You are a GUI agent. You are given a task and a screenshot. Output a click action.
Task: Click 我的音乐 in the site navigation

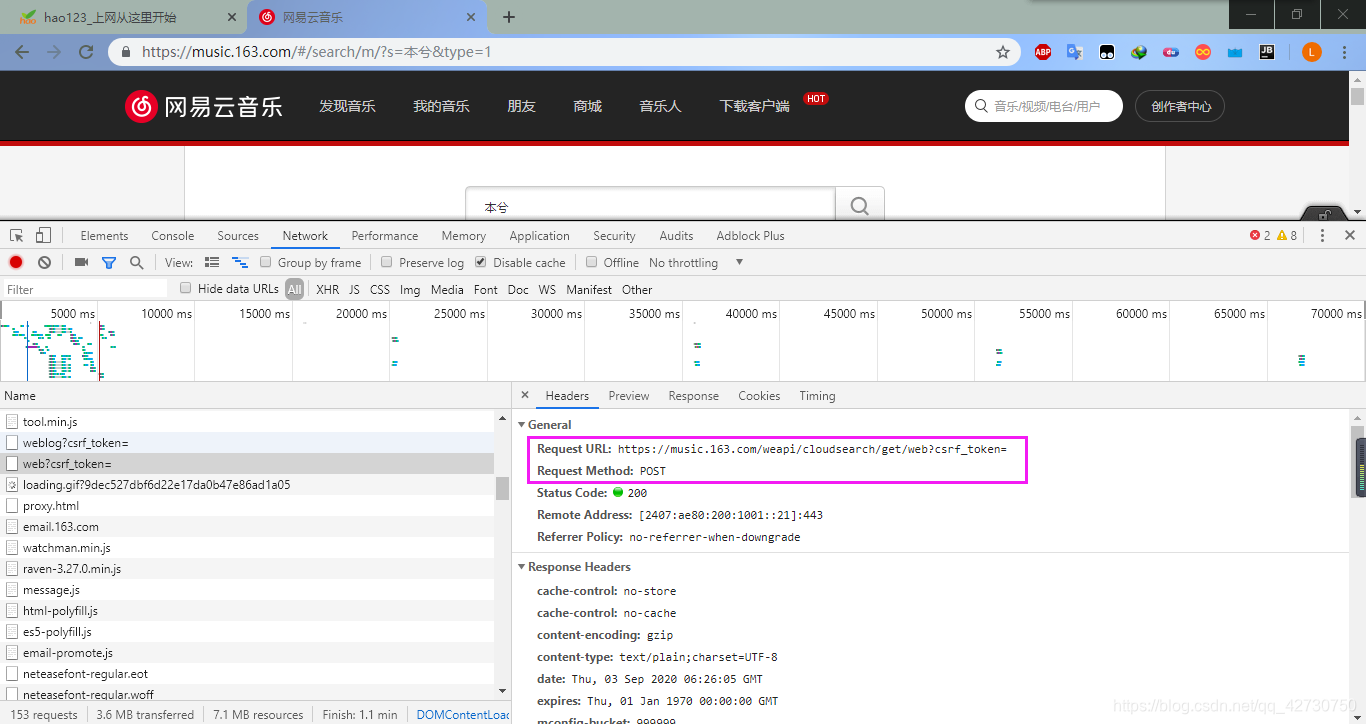[441, 106]
